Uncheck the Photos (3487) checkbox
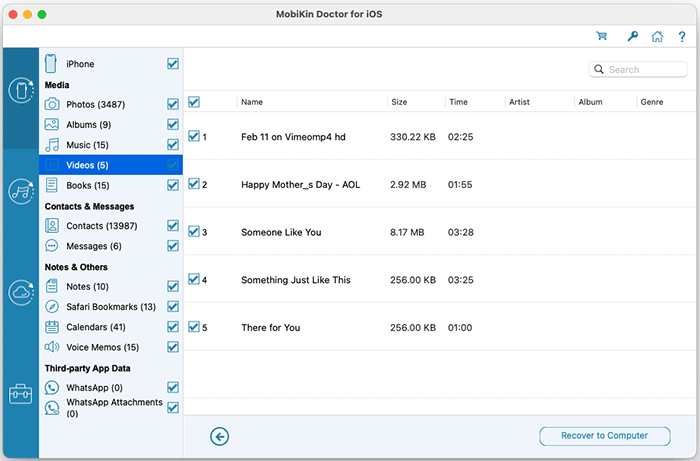This screenshot has width=700, height=461. tap(173, 104)
